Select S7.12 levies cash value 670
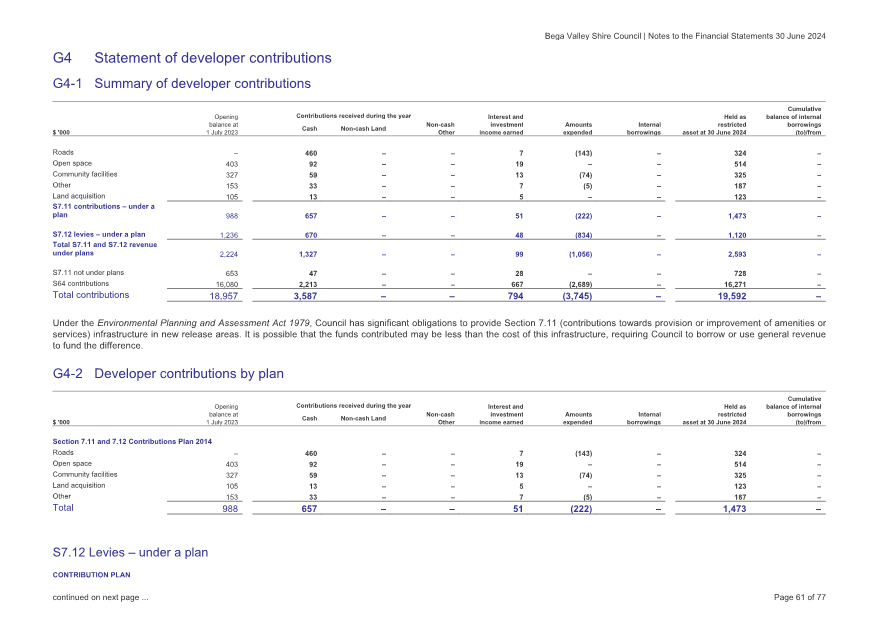Viewport: 877px width, 622px height. pyautogui.click(x=311, y=235)
